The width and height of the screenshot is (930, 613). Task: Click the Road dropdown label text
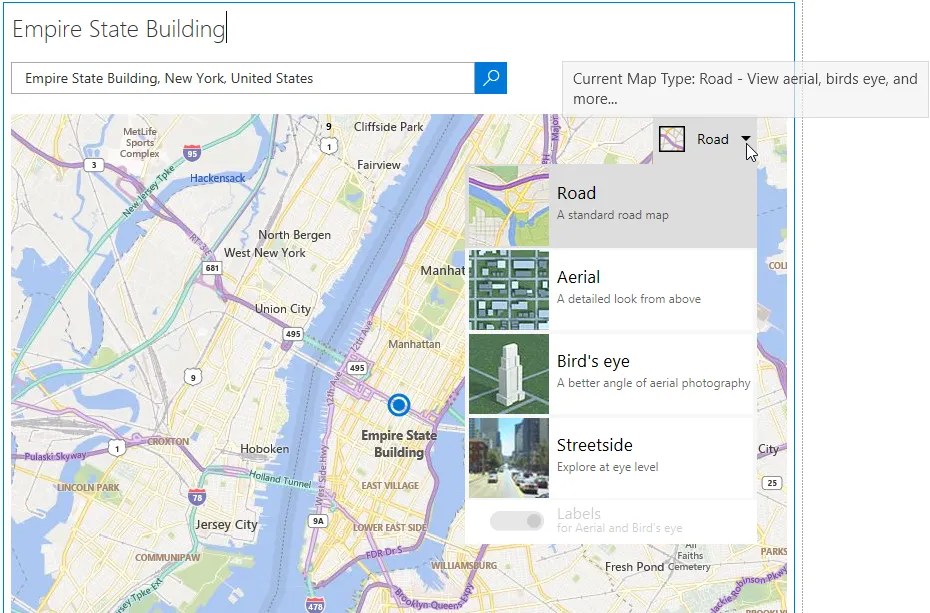(x=712, y=139)
